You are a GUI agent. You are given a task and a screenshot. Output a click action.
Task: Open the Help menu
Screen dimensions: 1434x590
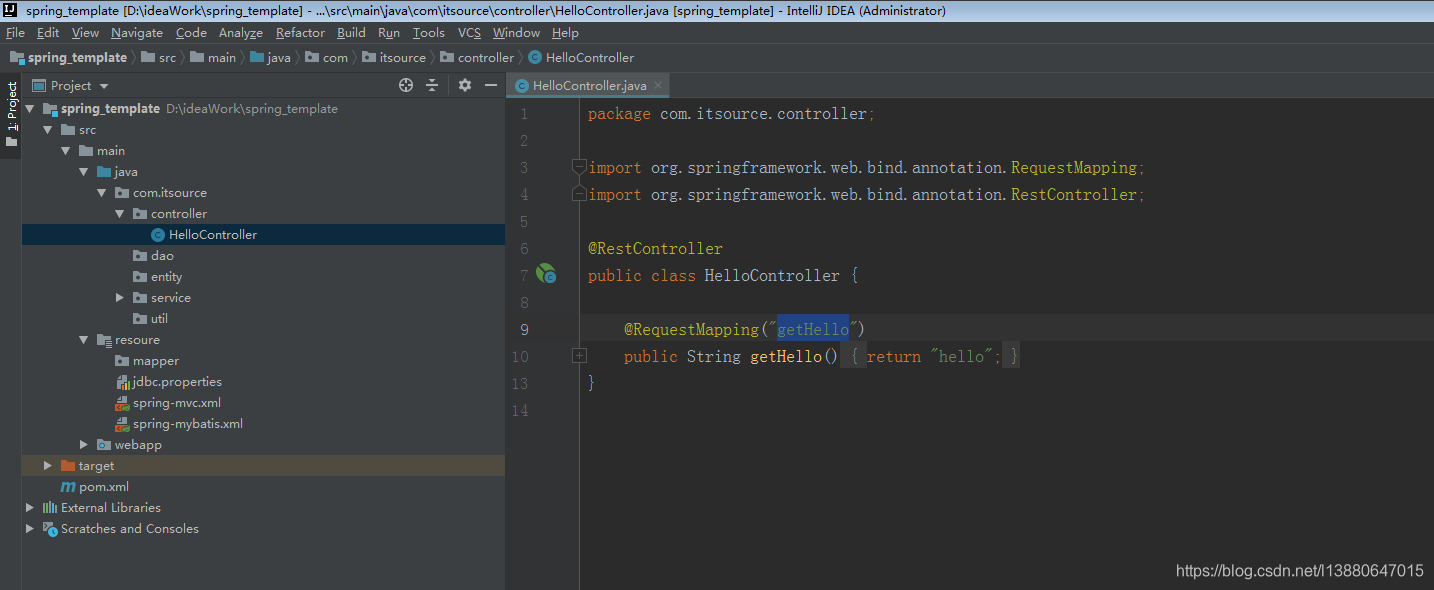(x=565, y=33)
